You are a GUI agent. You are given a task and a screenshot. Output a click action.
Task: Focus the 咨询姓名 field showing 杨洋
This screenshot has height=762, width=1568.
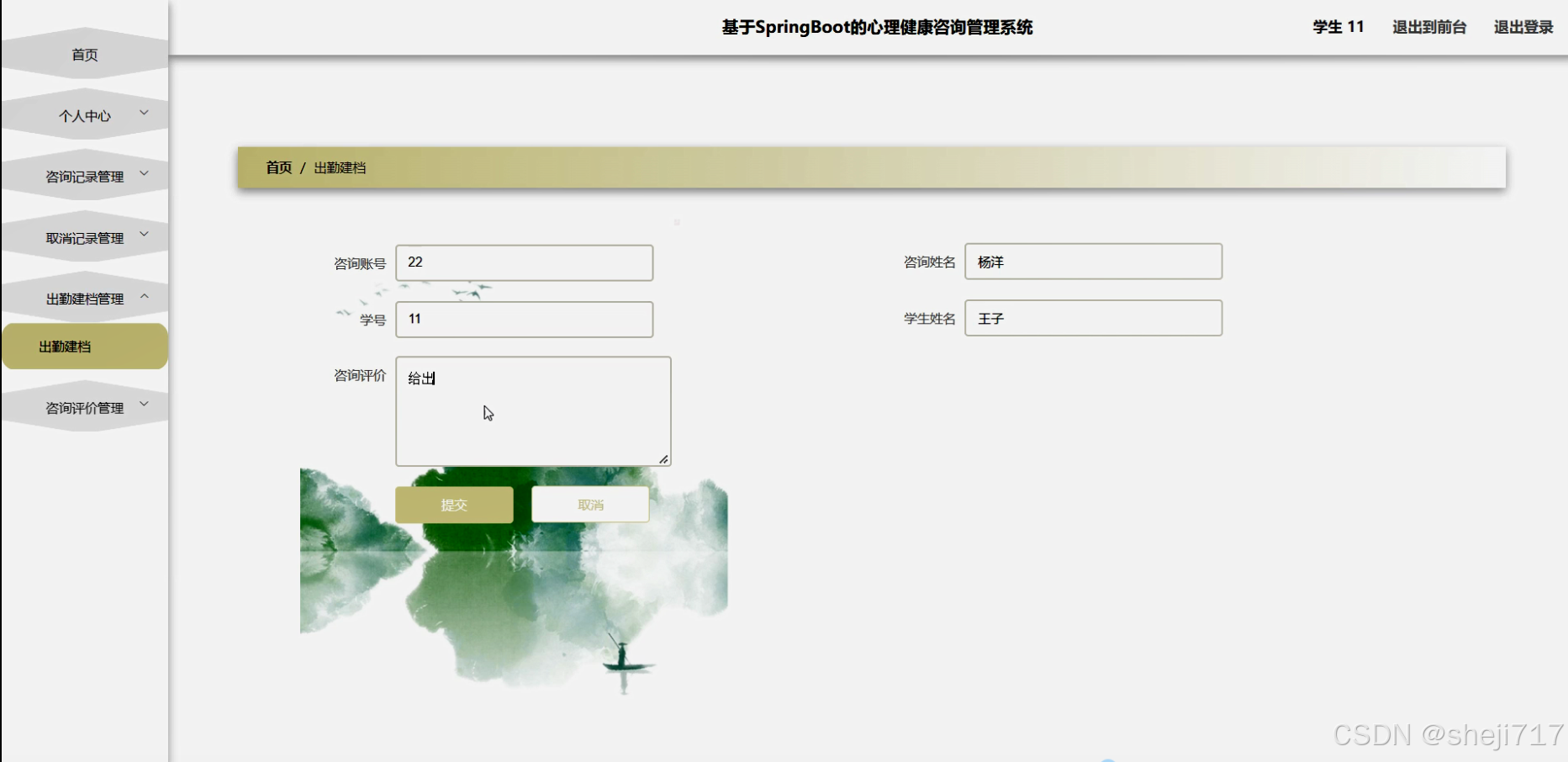coord(1092,262)
